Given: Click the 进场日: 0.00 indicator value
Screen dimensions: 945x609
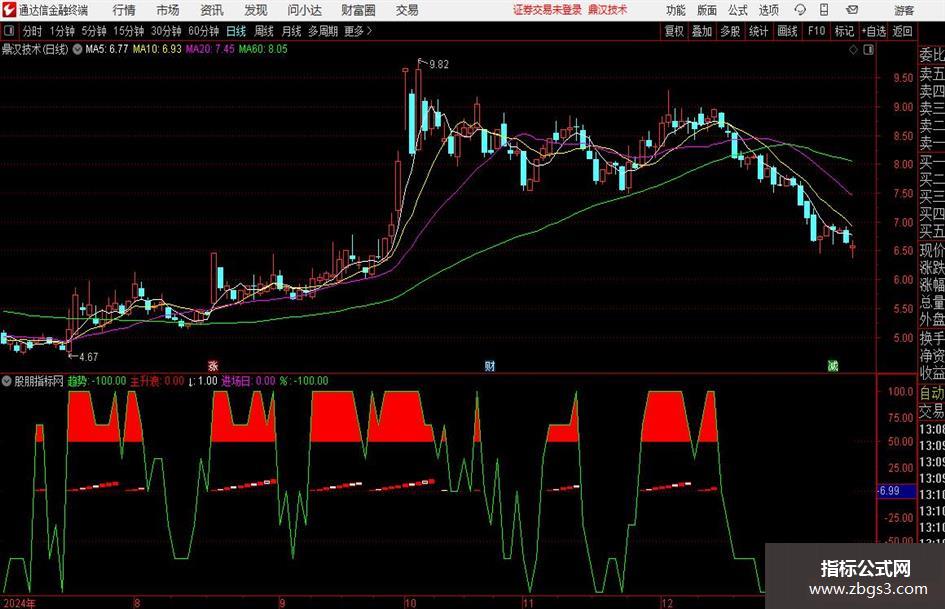Looking at the screenshot, I should point(248,381).
